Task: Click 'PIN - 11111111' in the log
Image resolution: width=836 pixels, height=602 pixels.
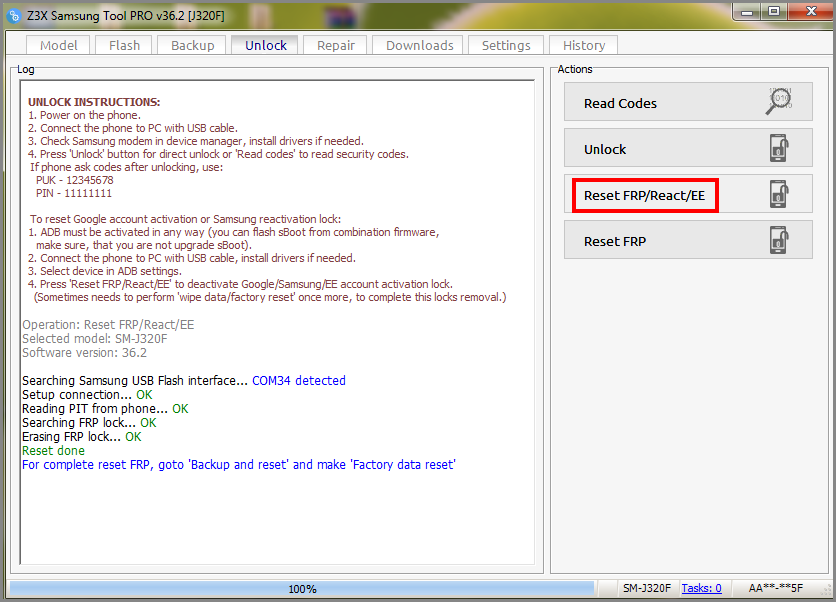Action: (x=74, y=193)
